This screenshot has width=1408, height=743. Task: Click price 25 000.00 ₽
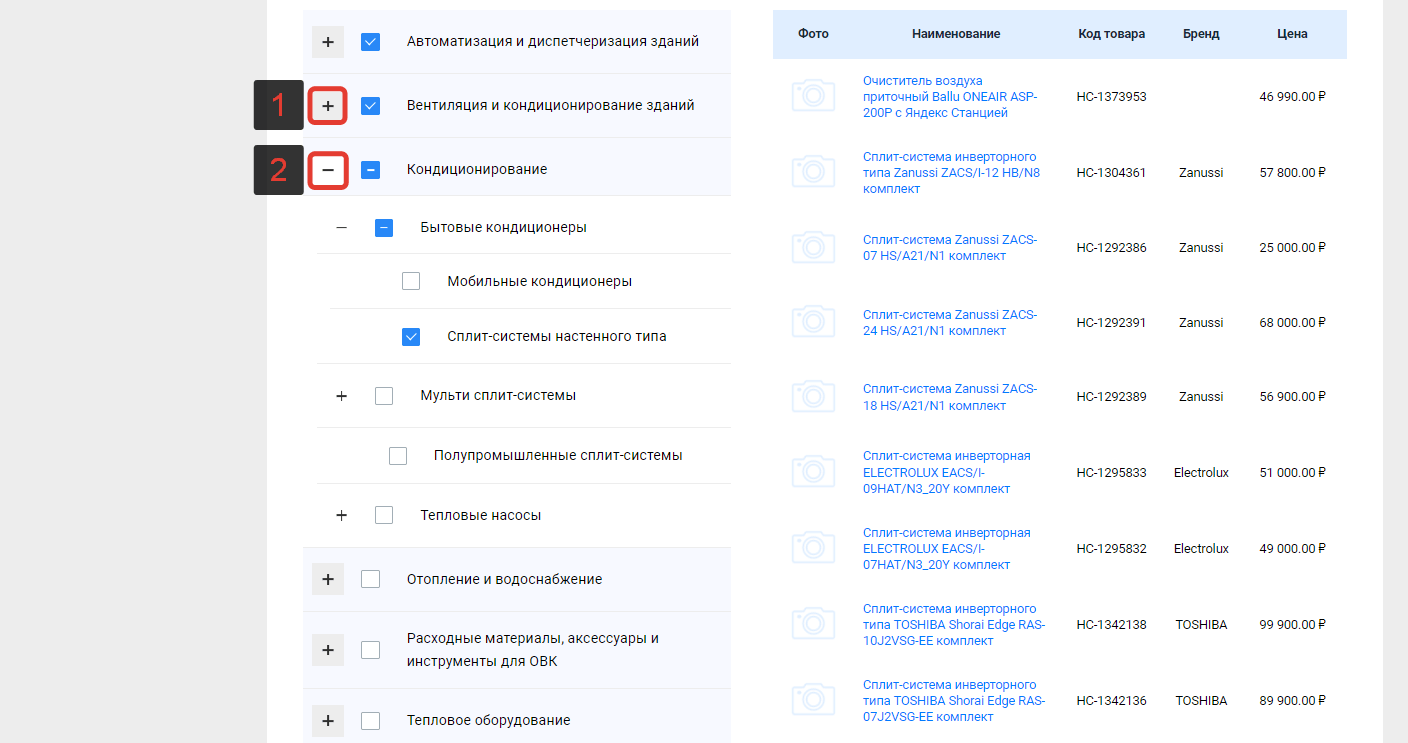pos(1293,248)
